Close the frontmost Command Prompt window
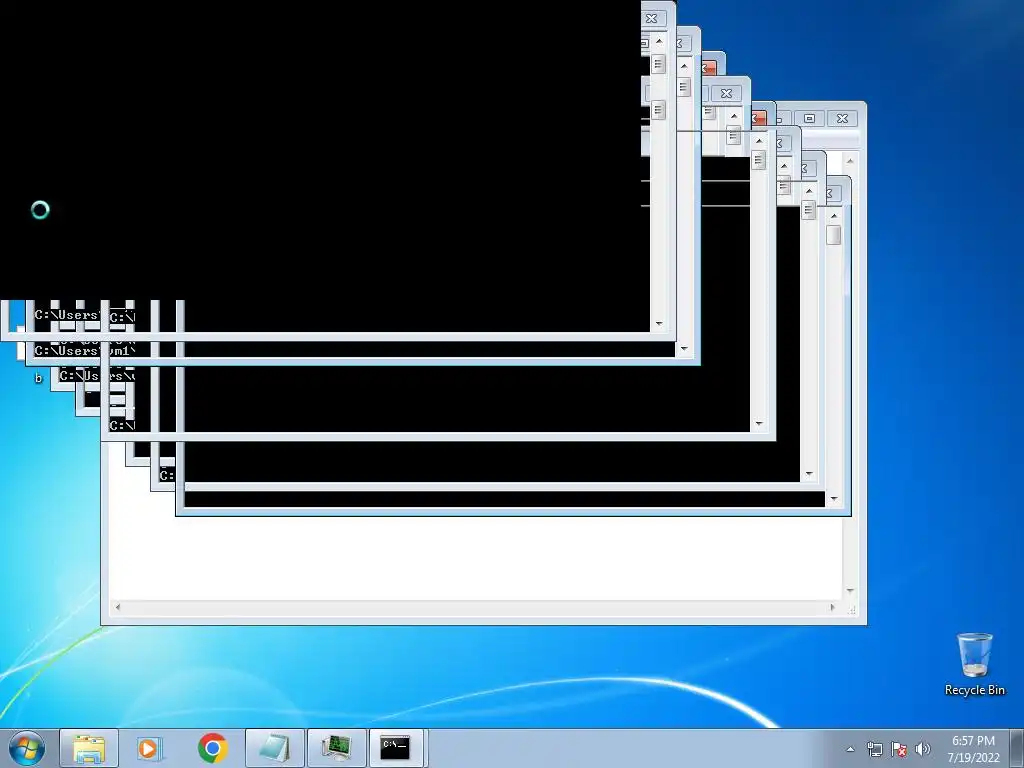 pyautogui.click(x=651, y=18)
